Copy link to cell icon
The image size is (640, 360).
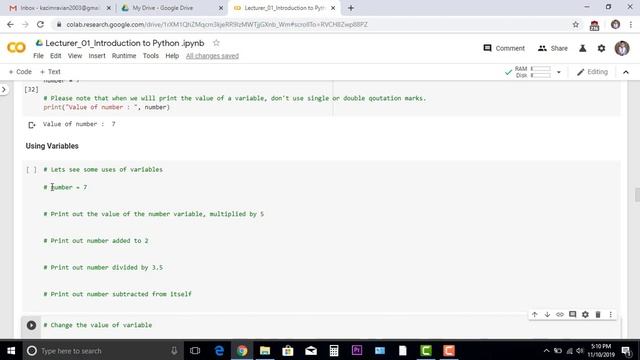(560, 314)
